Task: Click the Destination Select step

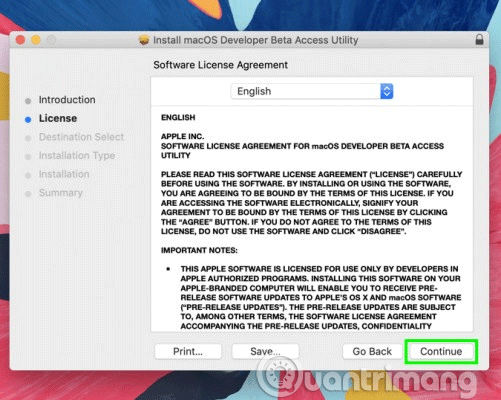Action: pyautogui.click(x=81, y=137)
